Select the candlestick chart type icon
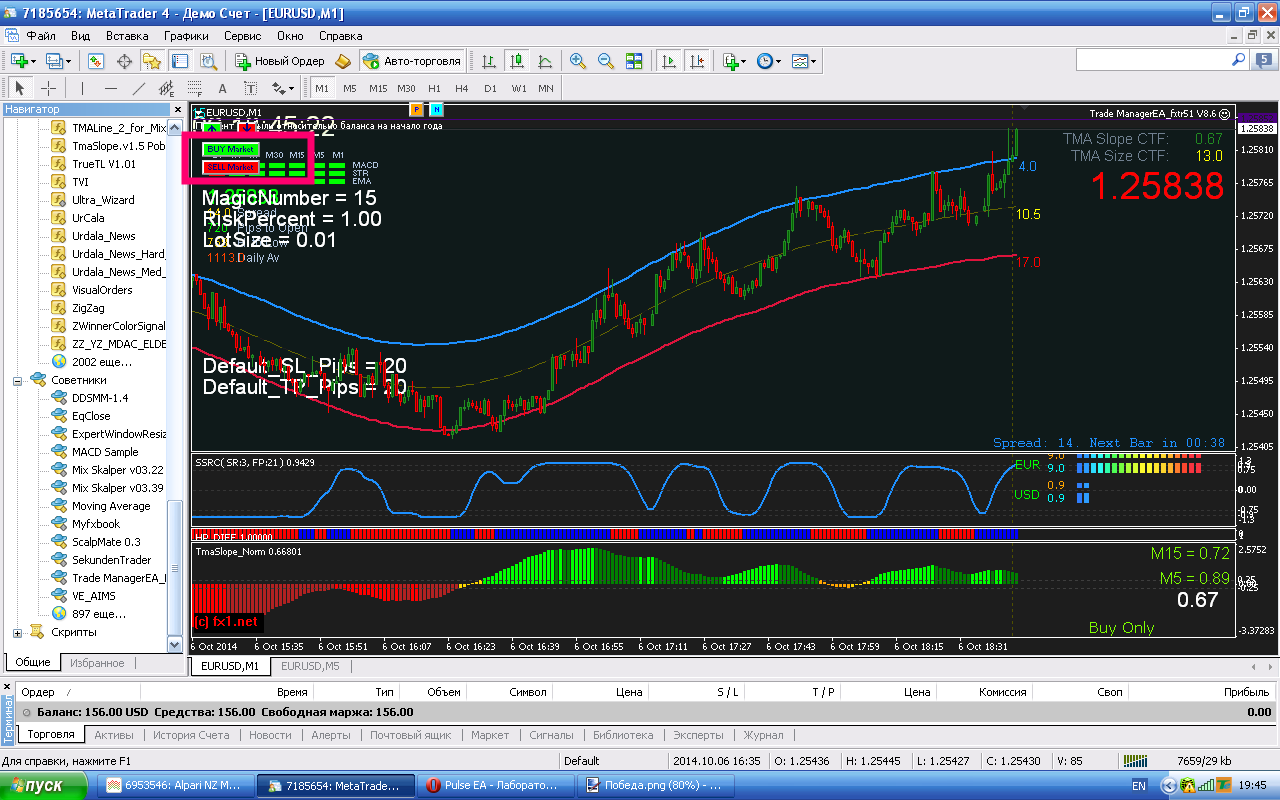The height and width of the screenshot is (800, 1280). pyautogui.click(x=515, y=61)
